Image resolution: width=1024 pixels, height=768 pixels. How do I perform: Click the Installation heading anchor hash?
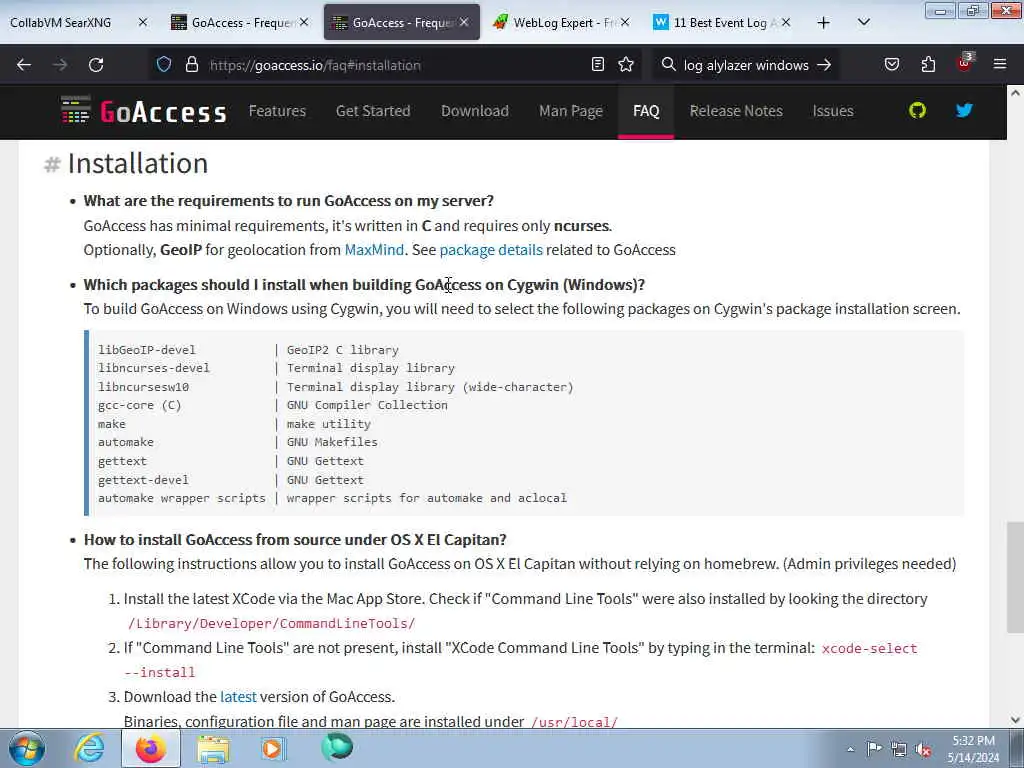(x=52, y=164)
